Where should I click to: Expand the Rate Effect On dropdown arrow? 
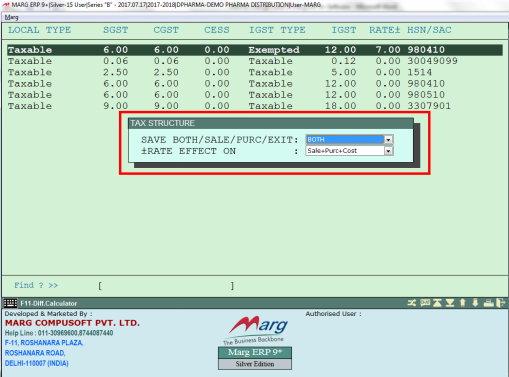click(x=388, y=151)
